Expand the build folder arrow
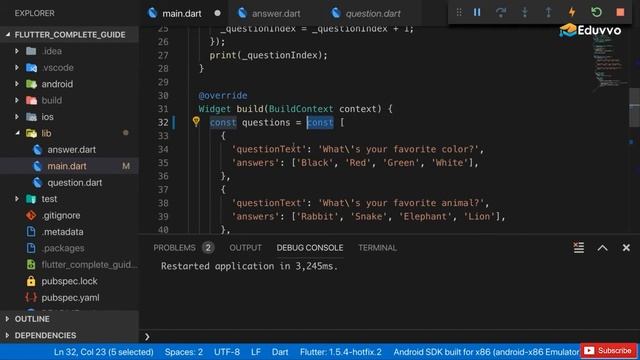This screenshot has height=360, width=640. pos(17,100)
